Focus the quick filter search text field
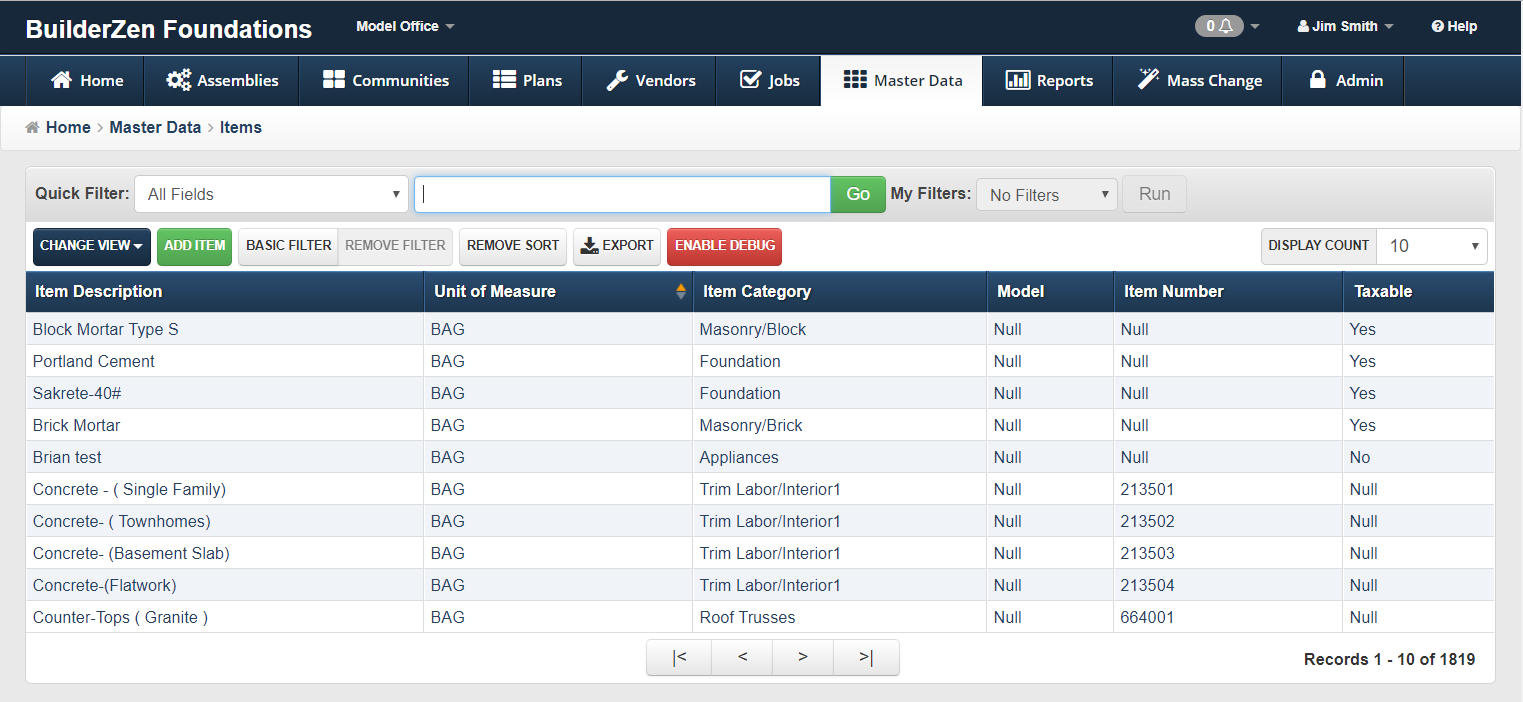The width and height of the screenshot is (1523, 702). pyautogui.click(x=622, y=195)
